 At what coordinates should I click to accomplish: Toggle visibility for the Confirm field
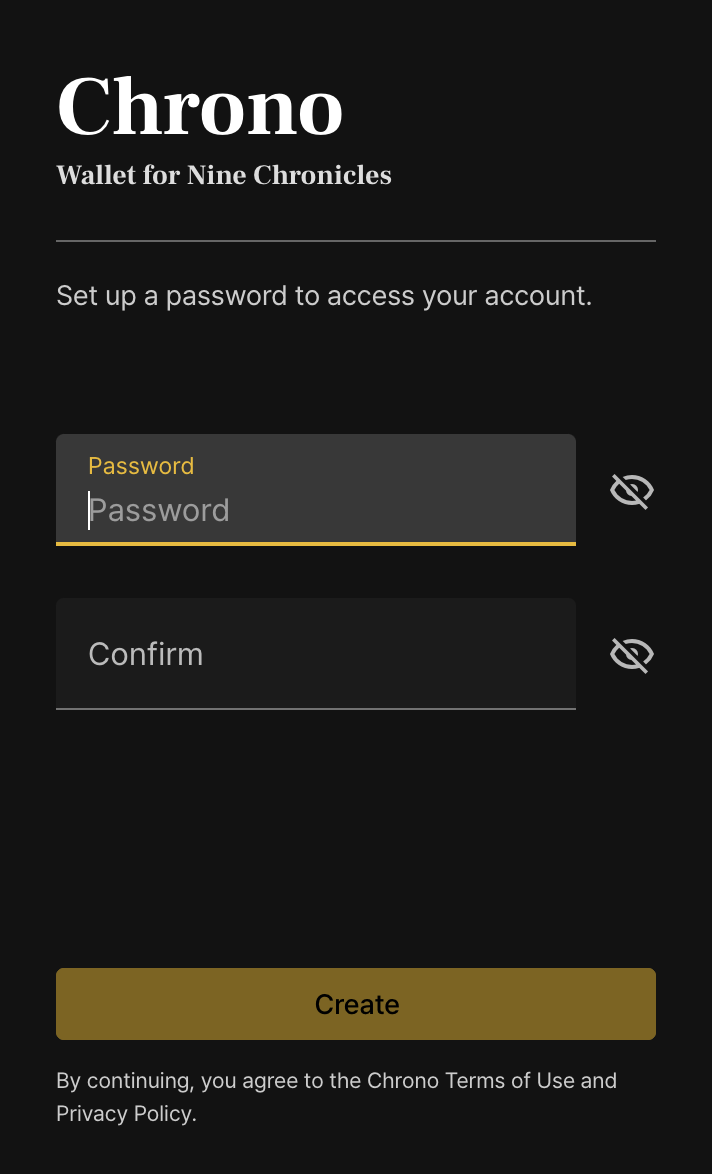[x=632, y=655]
